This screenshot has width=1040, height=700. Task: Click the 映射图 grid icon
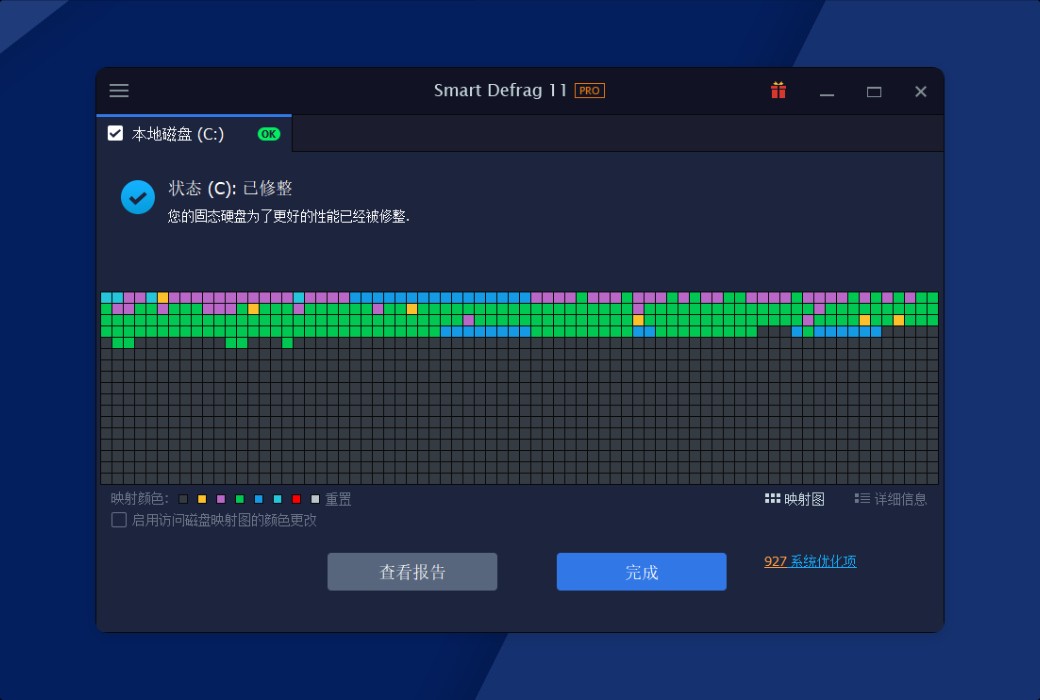[772, 498]
